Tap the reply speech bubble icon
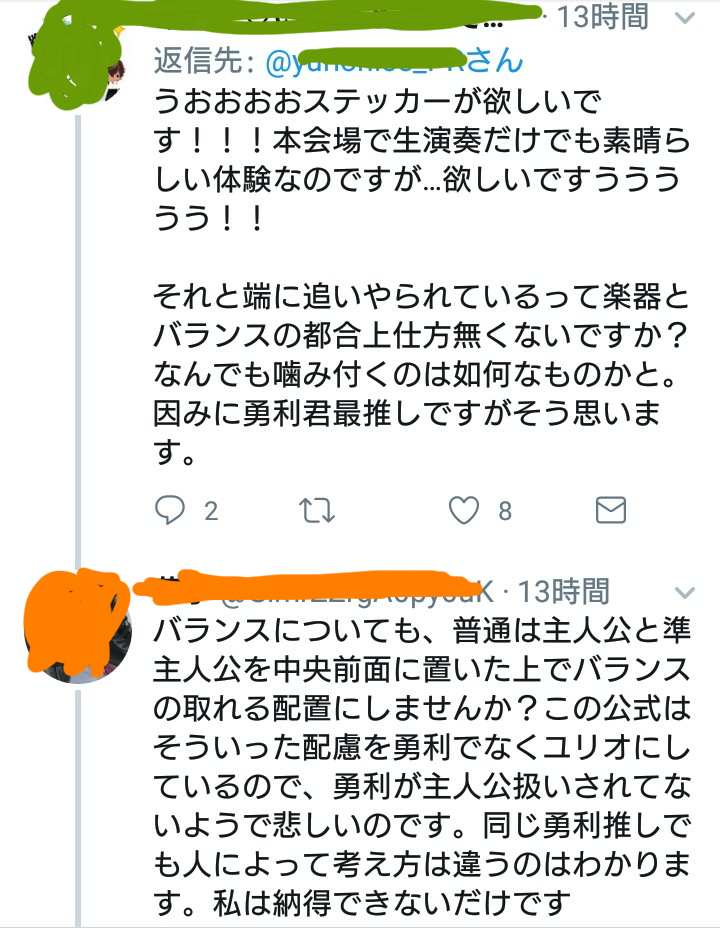Screen dimensions: 720x936 pos(172,511)
